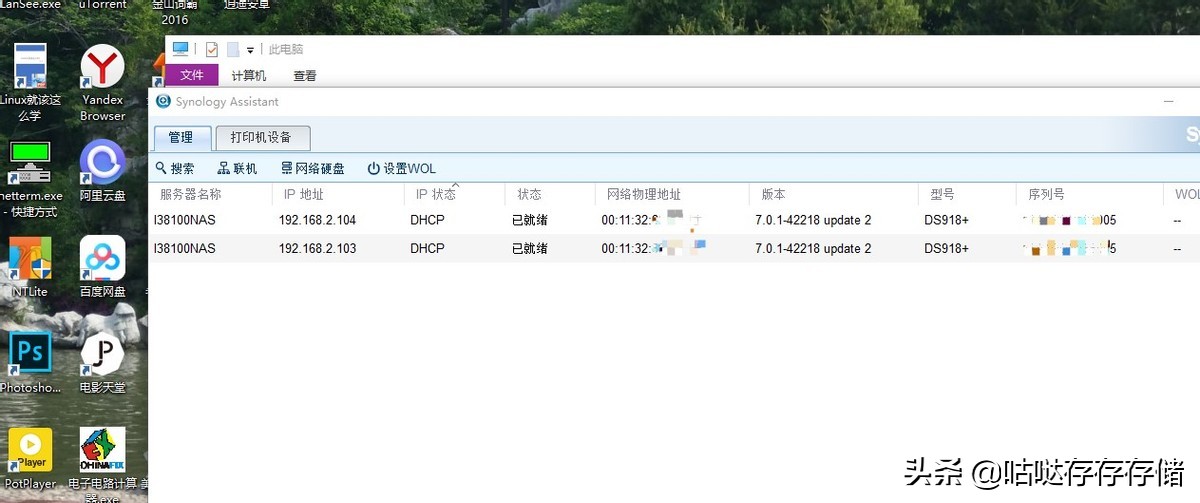Click the properties checkmark icon in Explorer quick access

pyautogui.click(x=211, y=49)
